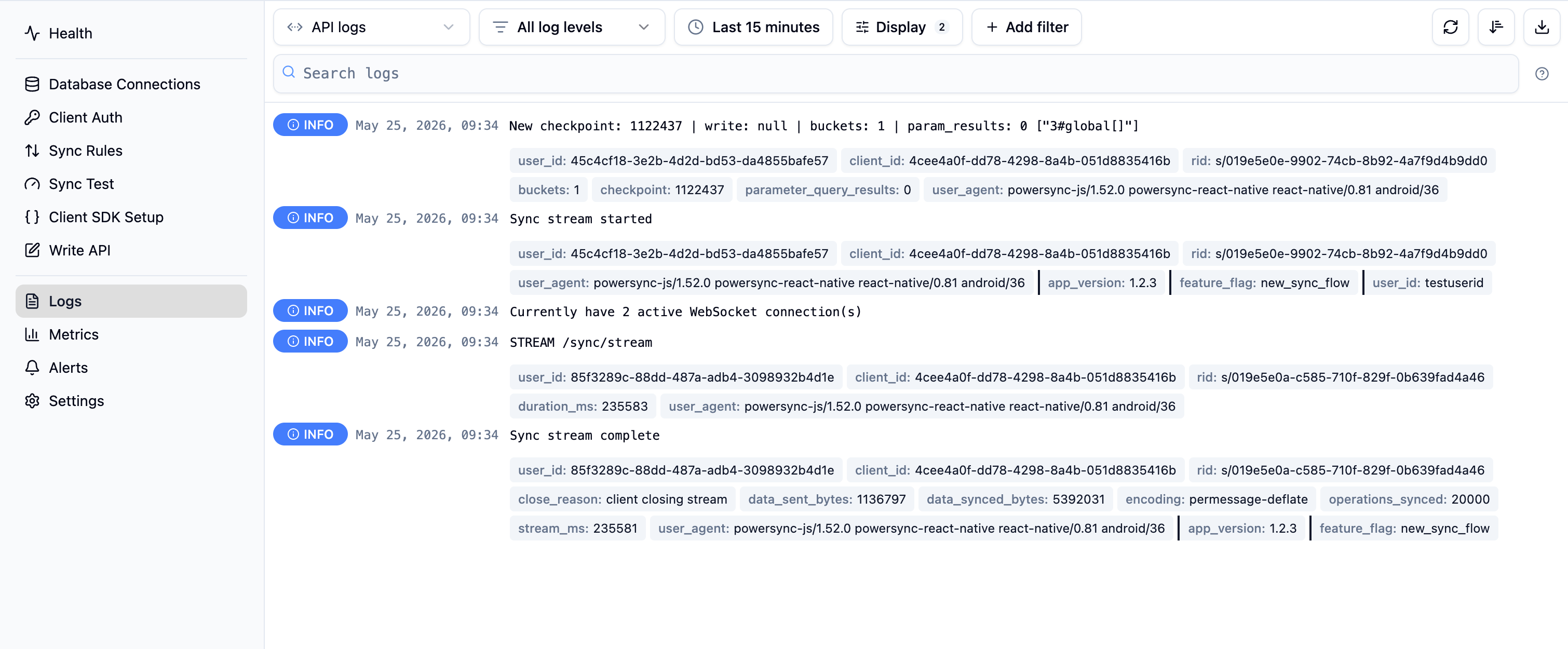Click the close_reason: client closing stream tag
Viewport: 1568px width, 649px height.
tap(622, 499)
